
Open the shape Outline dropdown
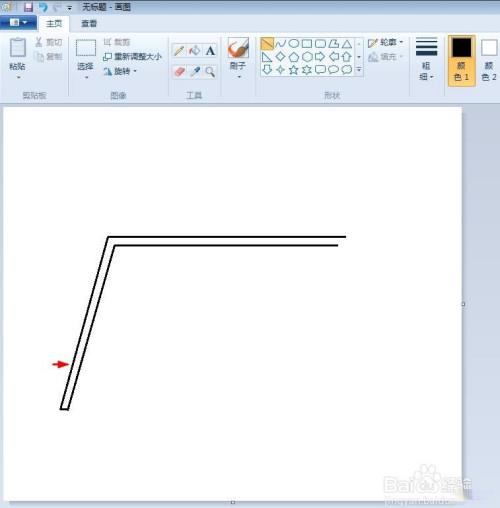pos(386,43)
